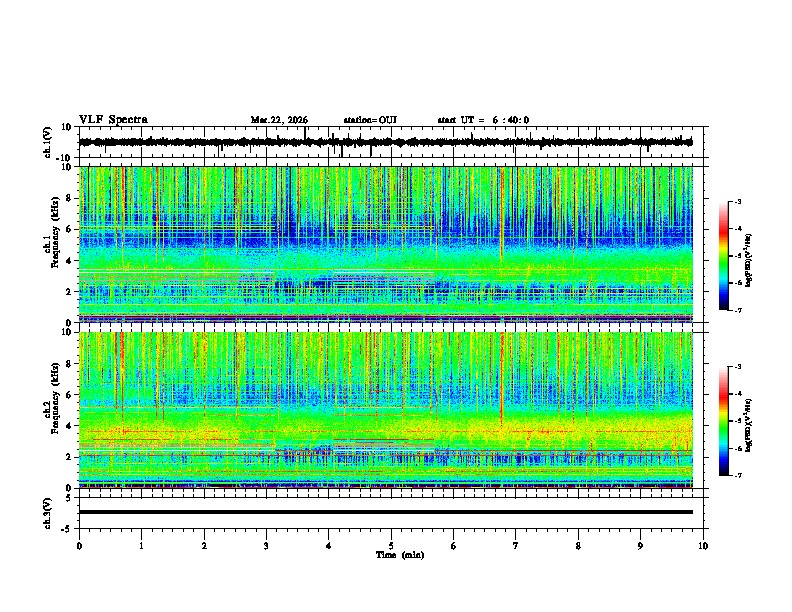Click the ch.2 color bar log(PSD) label
Screen dimensions: 792x612
point(749,425)
